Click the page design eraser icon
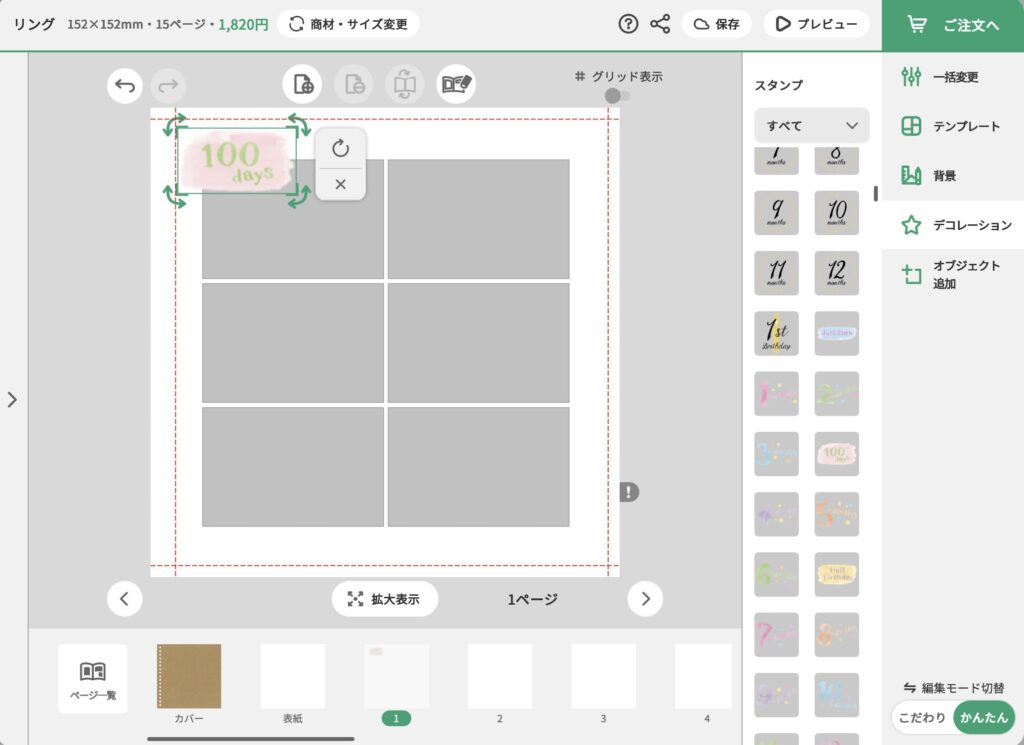This screenshot has width=1024, height=745. coord(456,84)
